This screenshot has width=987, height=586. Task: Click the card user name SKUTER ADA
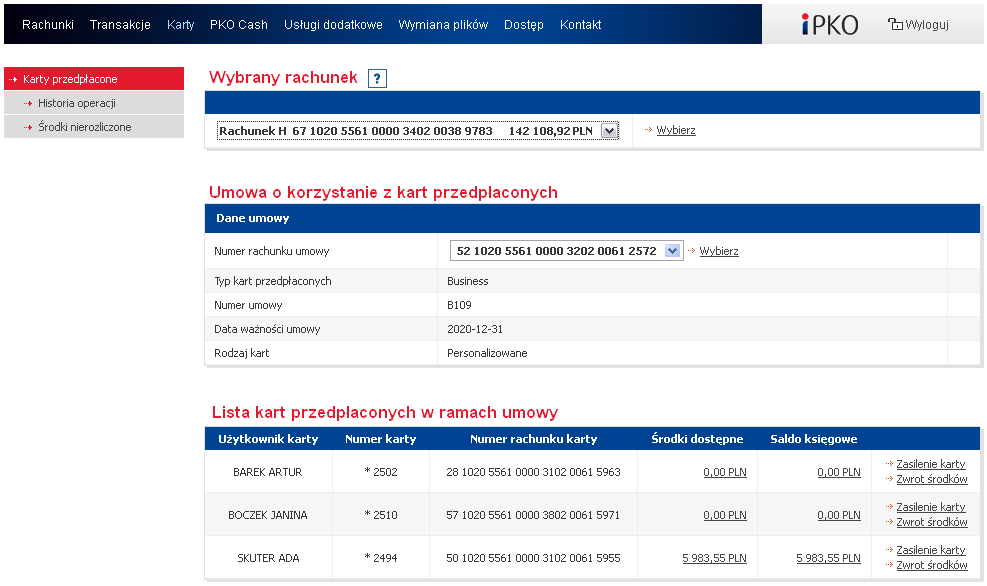(268, 558)
